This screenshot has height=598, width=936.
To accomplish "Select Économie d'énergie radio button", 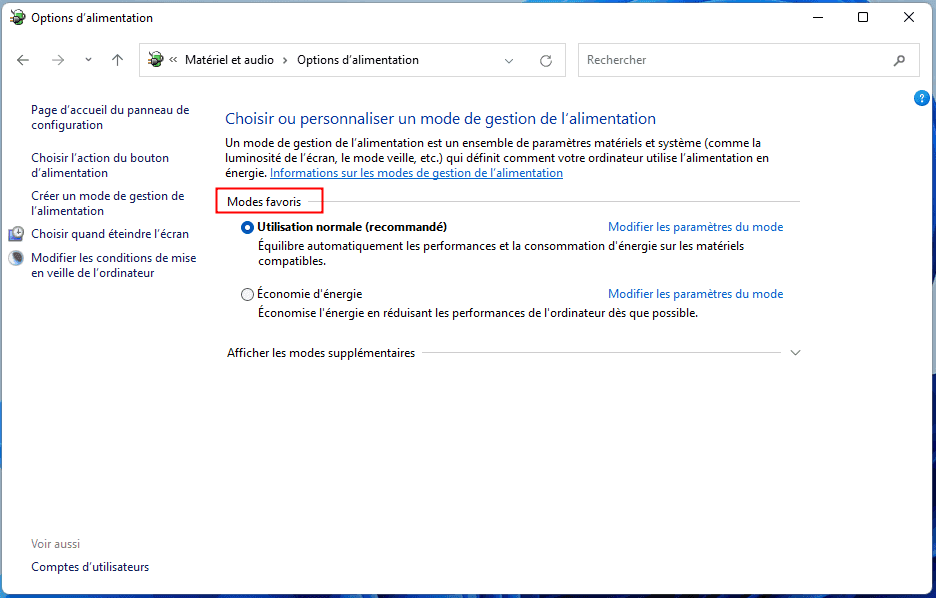I will (x=247, y=294).
